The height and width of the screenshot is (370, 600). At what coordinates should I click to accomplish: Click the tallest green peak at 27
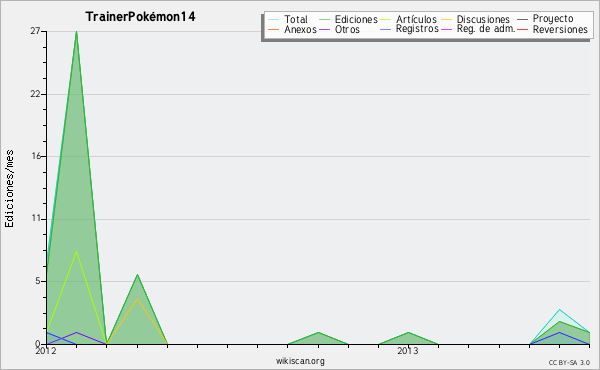[x=77, y=32]
